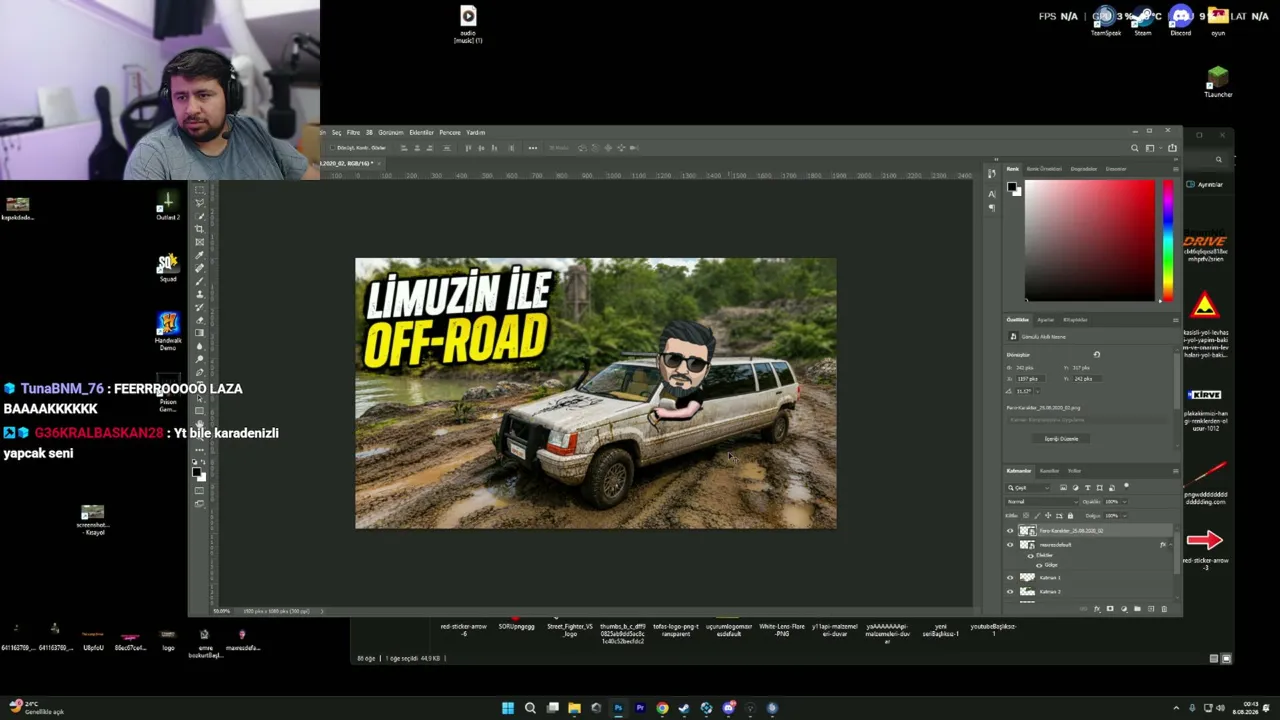Create a new adjustment layer
The width and height of the screenshot is (1280, 720).
tap(1123, 609)
